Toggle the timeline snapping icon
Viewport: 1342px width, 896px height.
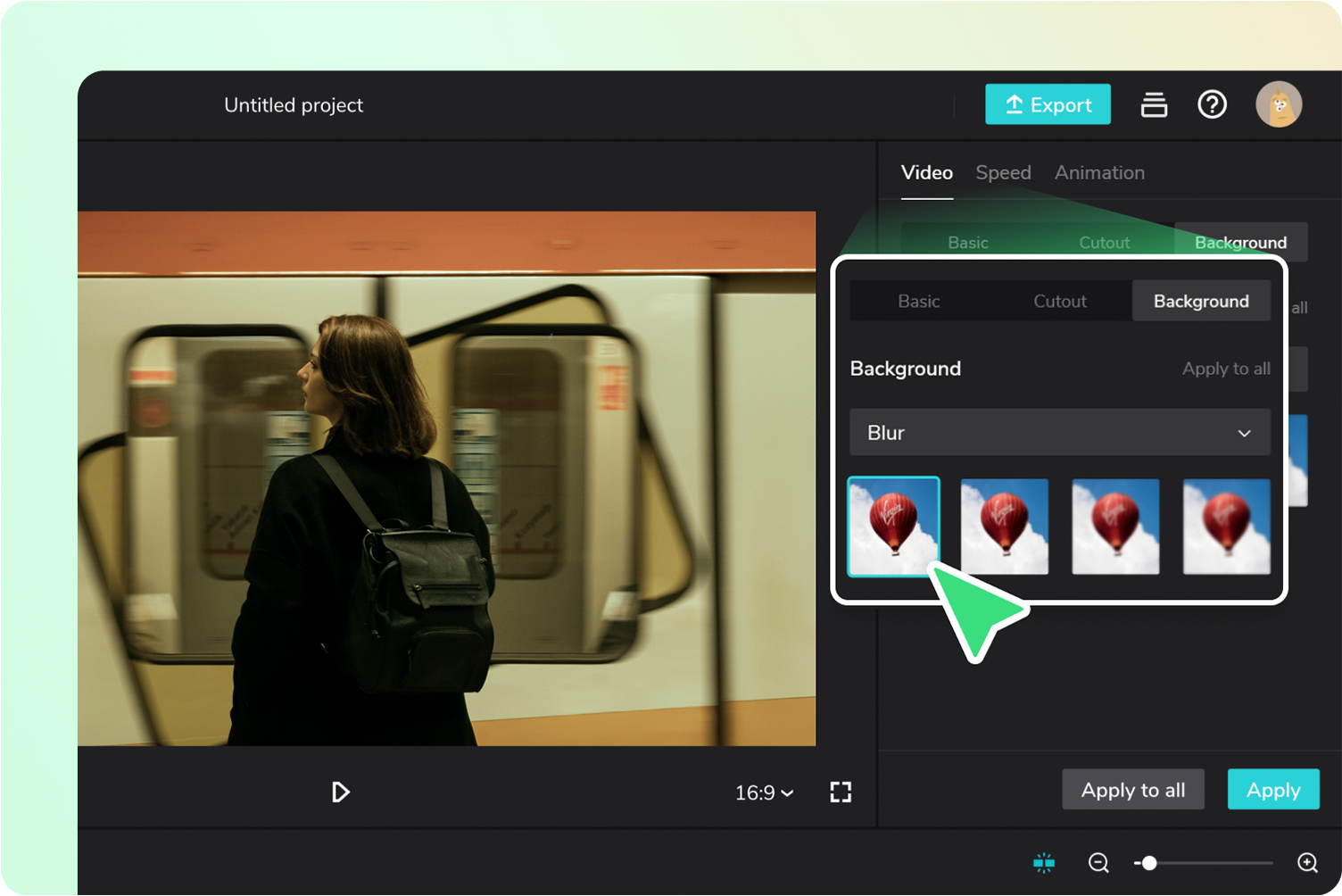coord(1044,862)
